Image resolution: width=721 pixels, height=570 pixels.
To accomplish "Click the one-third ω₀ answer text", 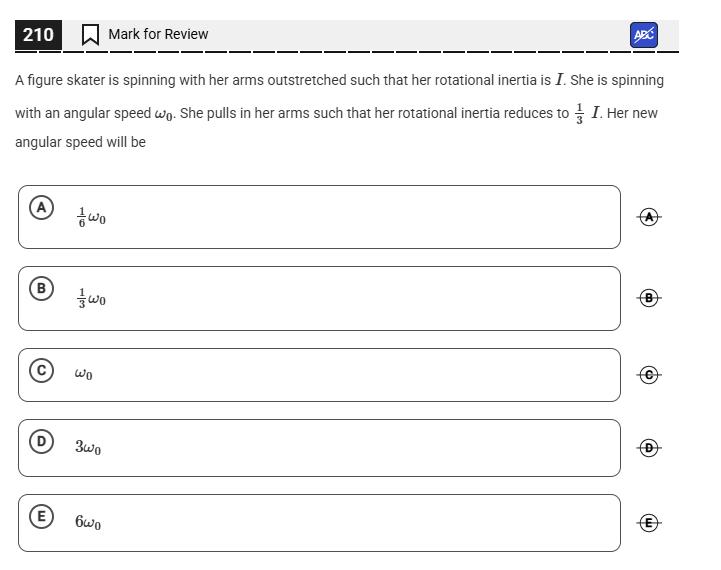I will tap(90, 297).
